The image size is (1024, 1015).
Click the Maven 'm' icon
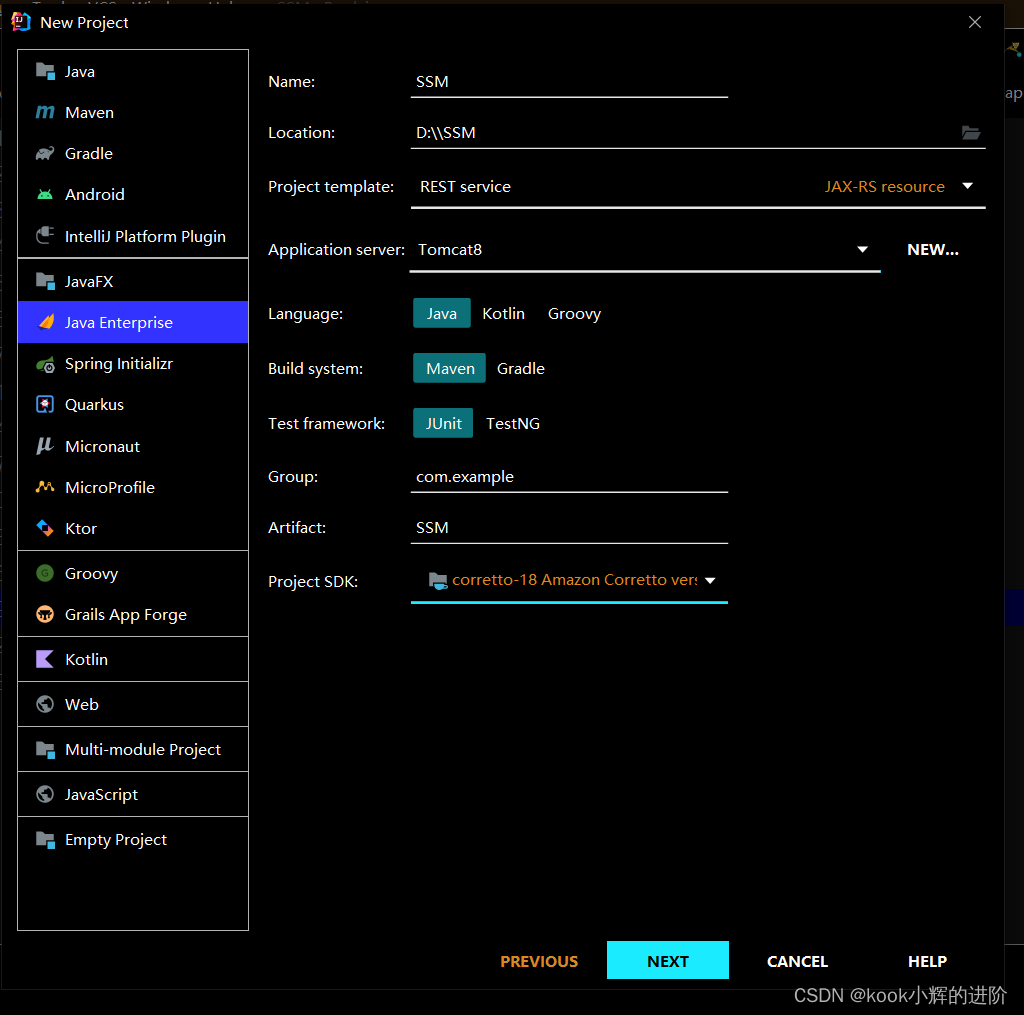[x=45, y=112]
